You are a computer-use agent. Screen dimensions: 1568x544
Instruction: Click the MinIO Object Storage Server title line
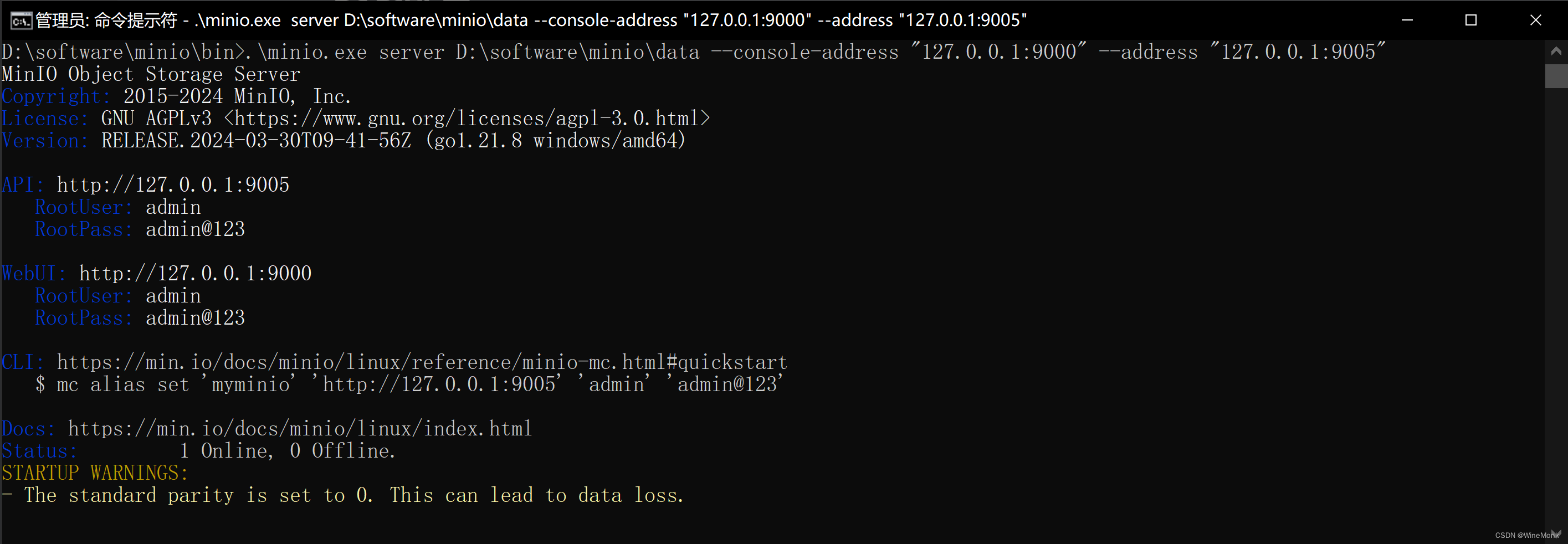pos(150,74)
